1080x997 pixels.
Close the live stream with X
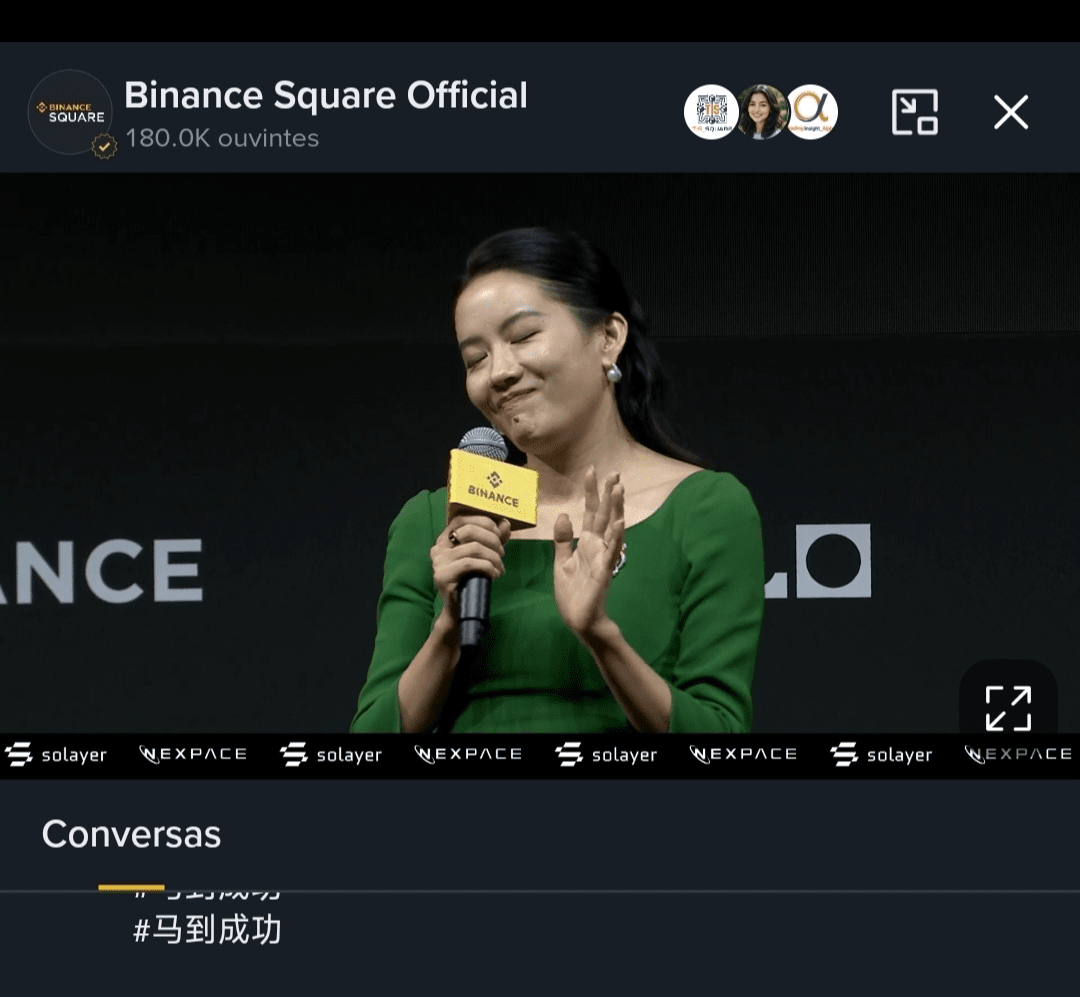point(1010,112)
